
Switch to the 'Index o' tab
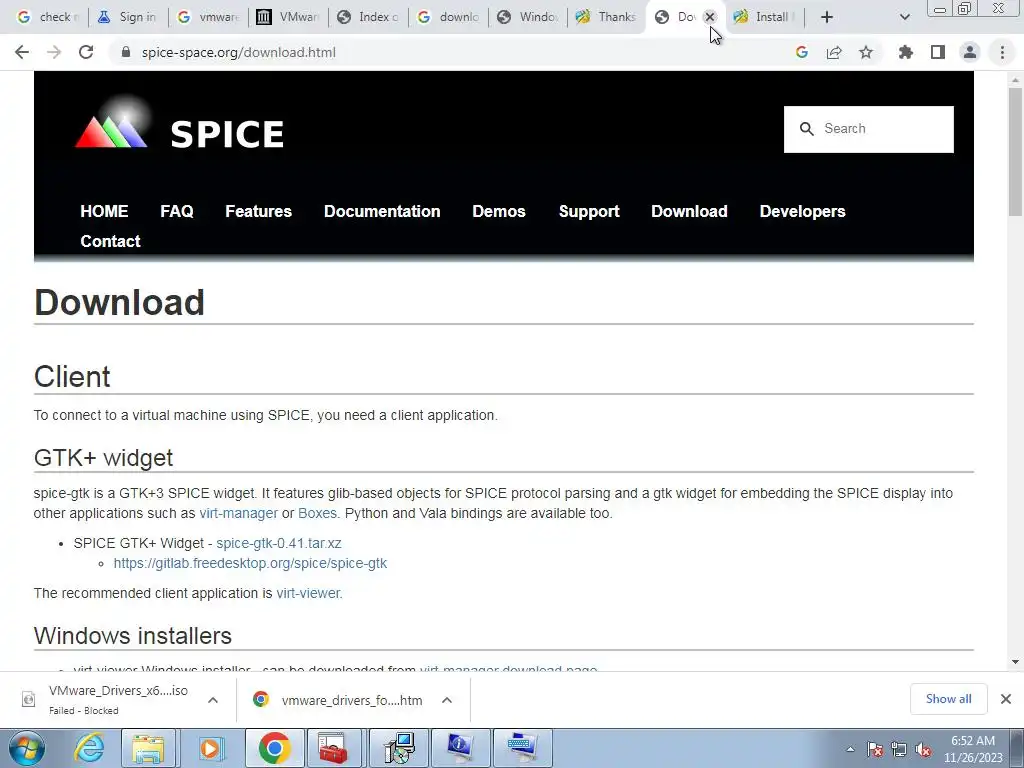368,17
